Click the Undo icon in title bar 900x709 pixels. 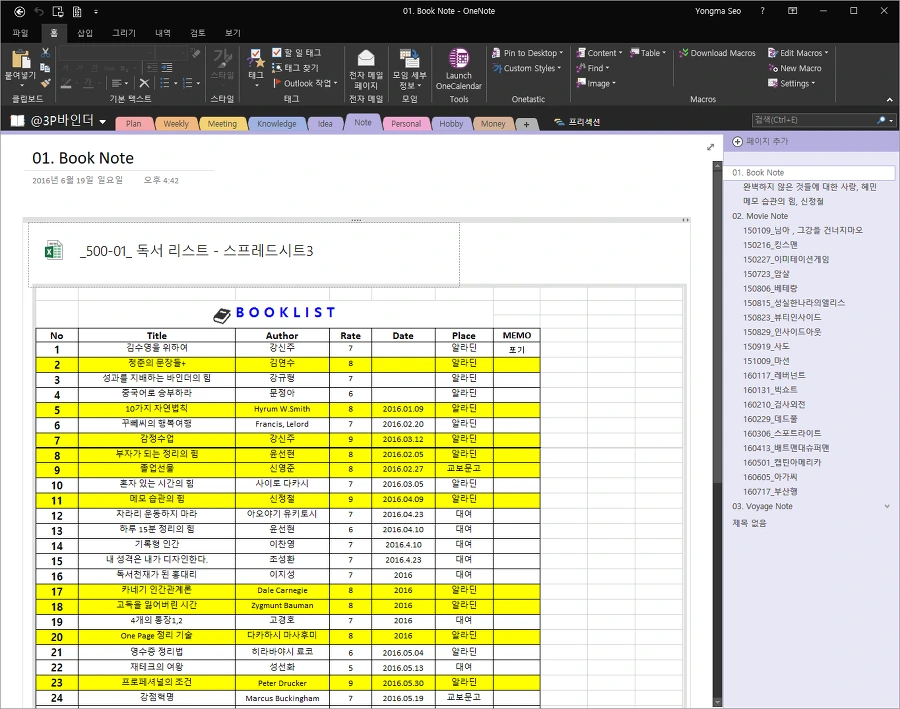click(x=39, y=11)
